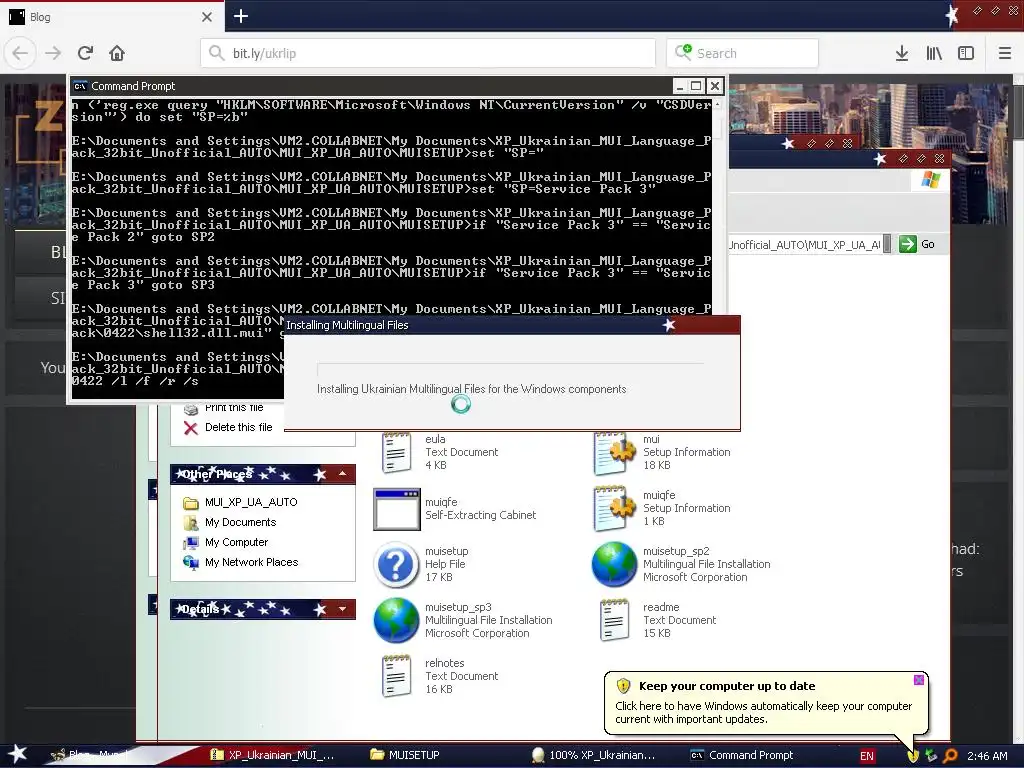
Task: Click the EN language indicator
Action: tap(867, 756)
